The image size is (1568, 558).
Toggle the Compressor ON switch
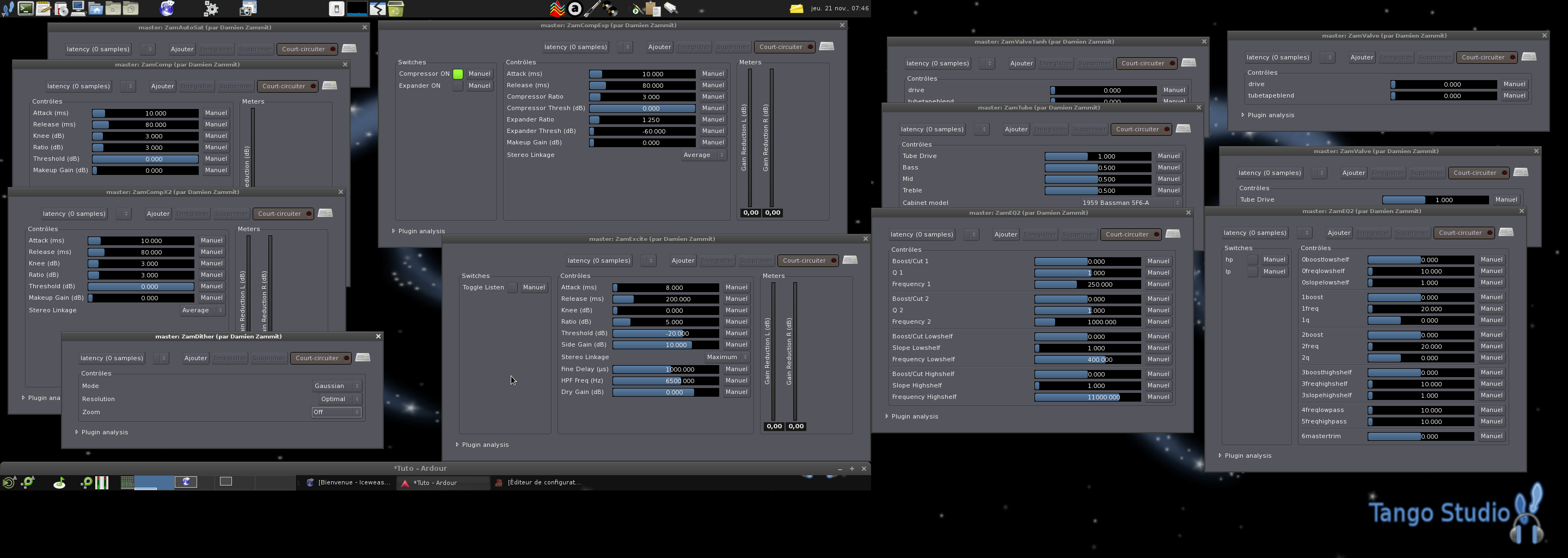pos(458,74)
